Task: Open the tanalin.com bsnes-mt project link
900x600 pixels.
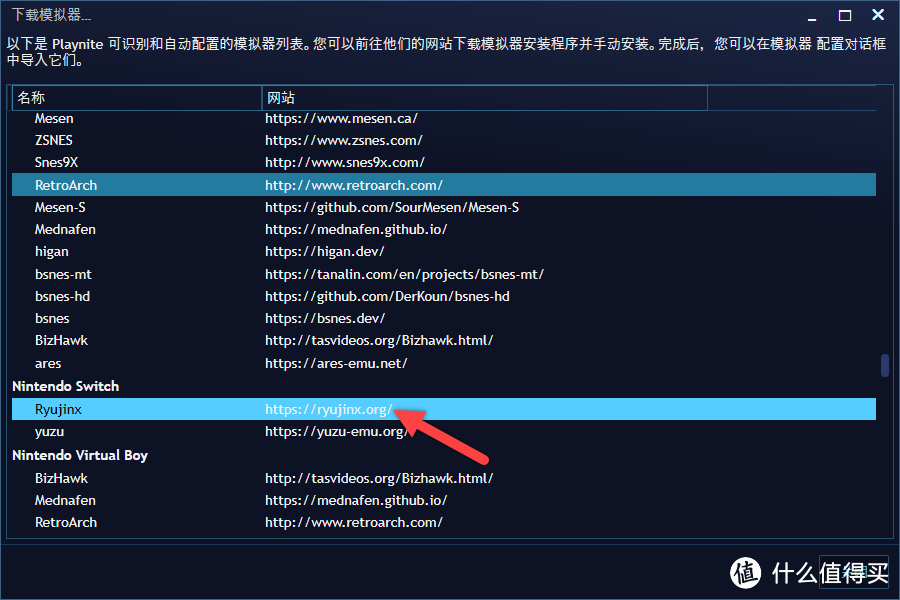Action: [x=404, y=274]
